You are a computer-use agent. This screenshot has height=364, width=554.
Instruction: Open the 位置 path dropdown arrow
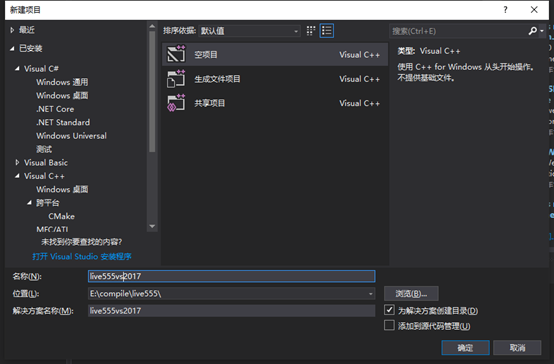(x=370, y=294)
